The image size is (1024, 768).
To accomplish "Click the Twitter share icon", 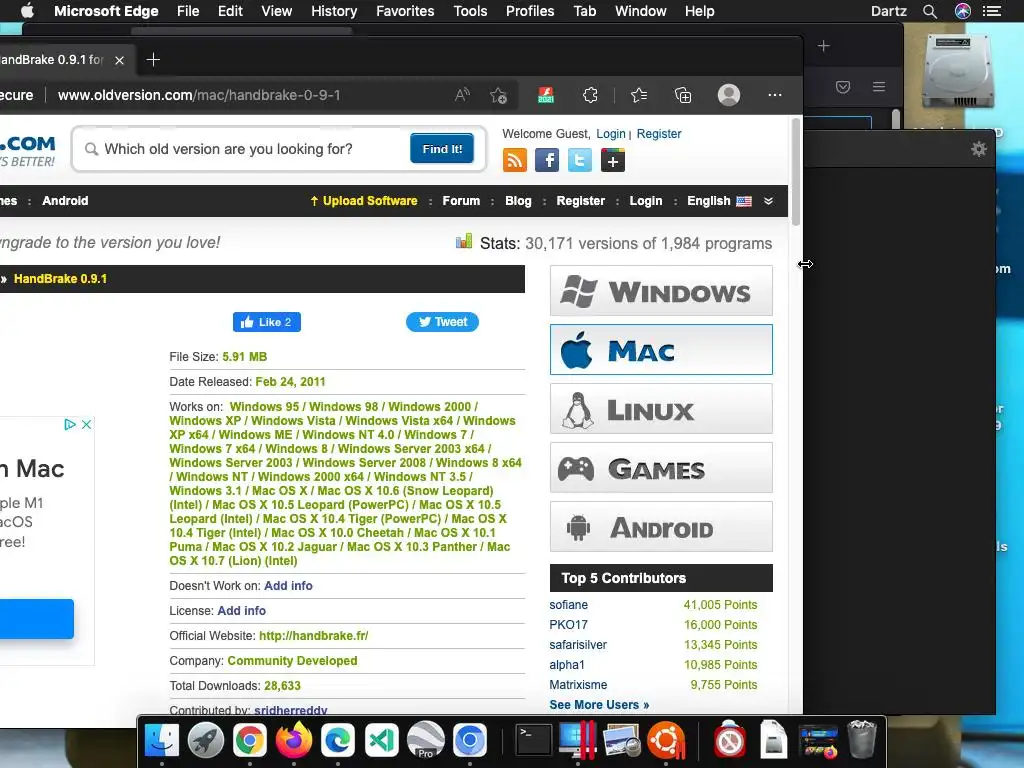I will click(580, 160).
